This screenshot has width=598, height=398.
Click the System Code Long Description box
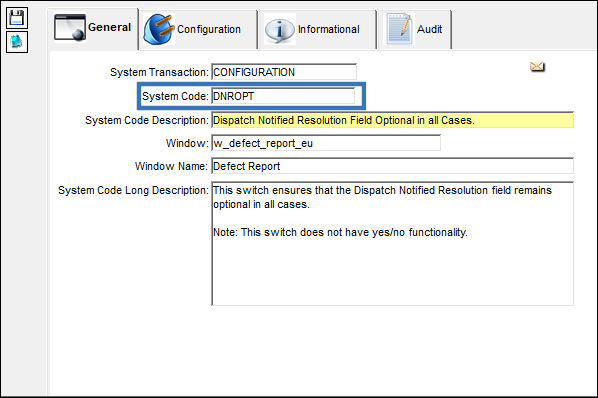point(392,244)
